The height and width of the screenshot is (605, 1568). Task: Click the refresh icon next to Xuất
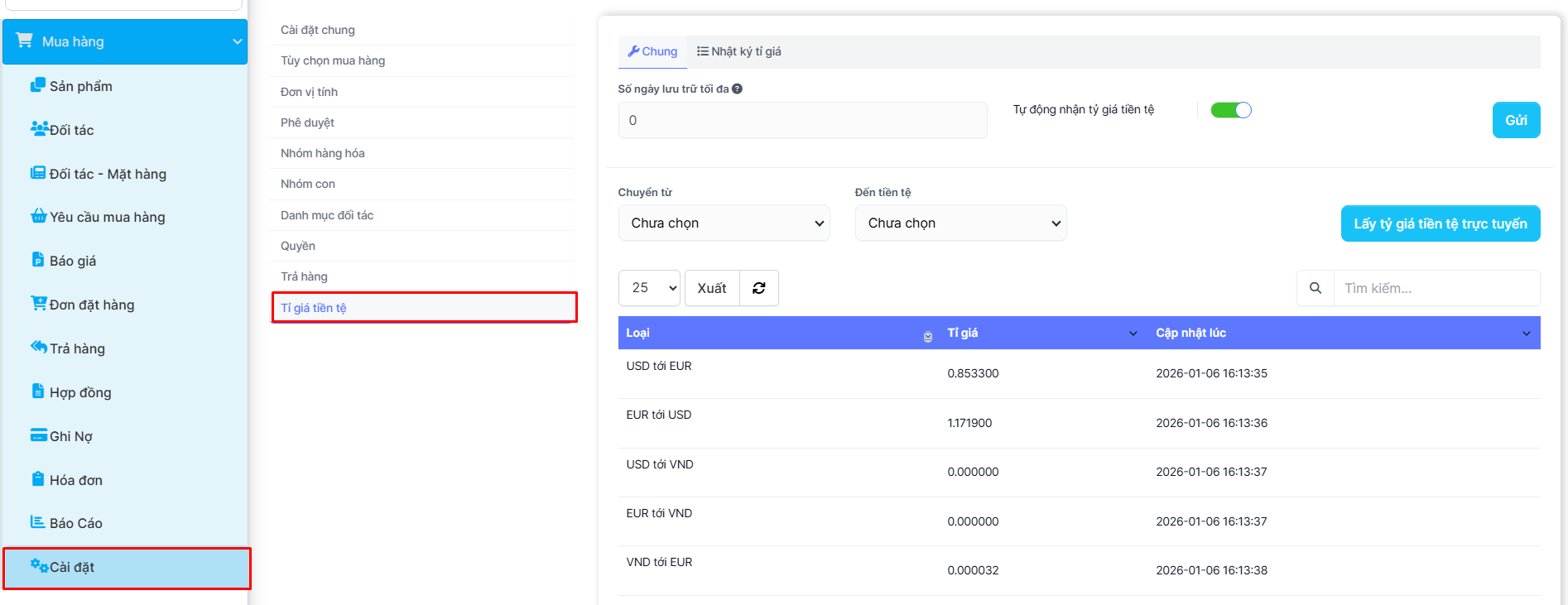758,288
